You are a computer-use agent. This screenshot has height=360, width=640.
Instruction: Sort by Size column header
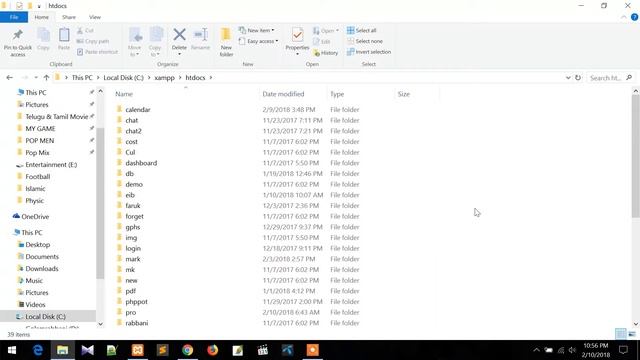(x=404, y=94)
